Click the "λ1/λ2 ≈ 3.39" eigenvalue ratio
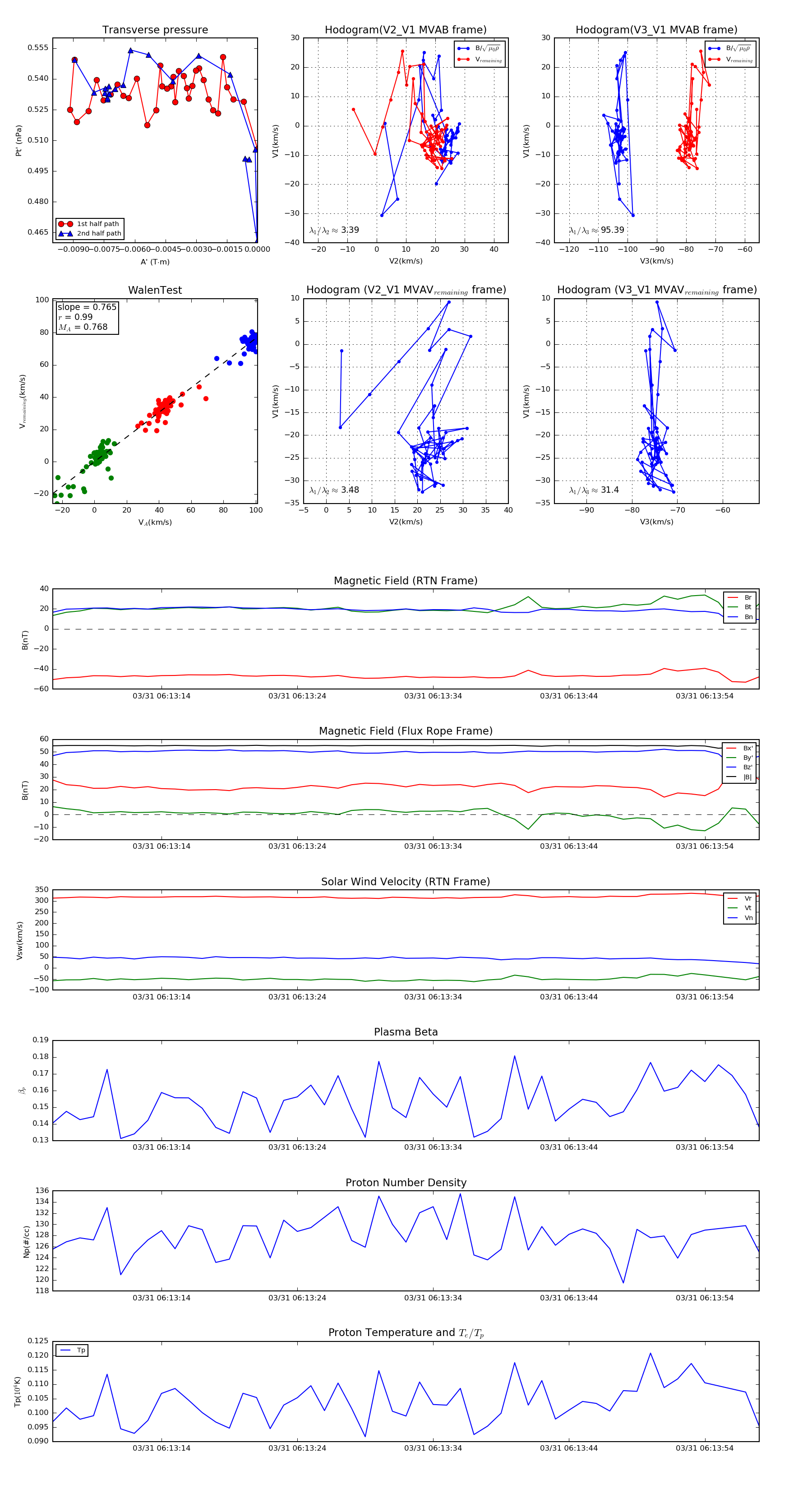This screenshot has width=812, height=1489. click(334, 230)
